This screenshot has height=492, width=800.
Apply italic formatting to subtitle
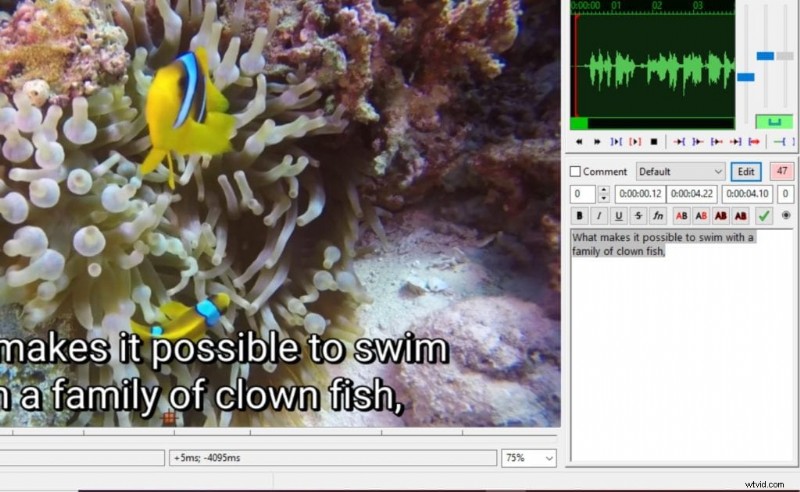click(599, 216)
